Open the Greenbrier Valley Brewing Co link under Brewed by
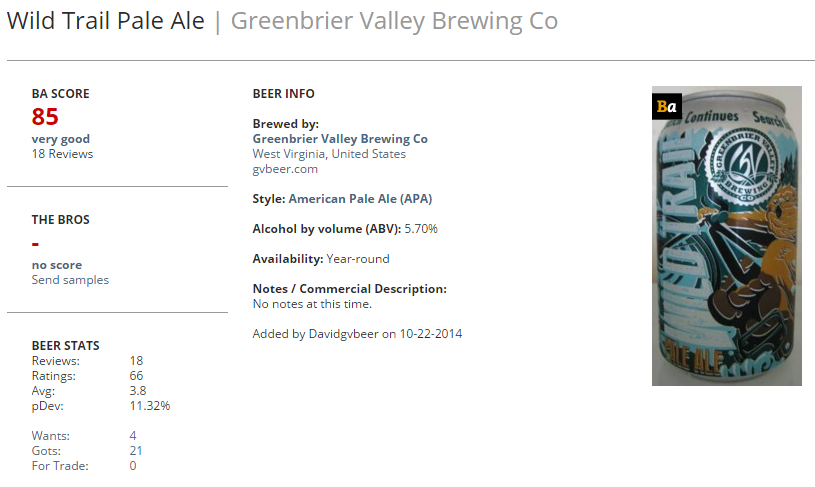Viewport: 815px width, 487px height. 340,139
